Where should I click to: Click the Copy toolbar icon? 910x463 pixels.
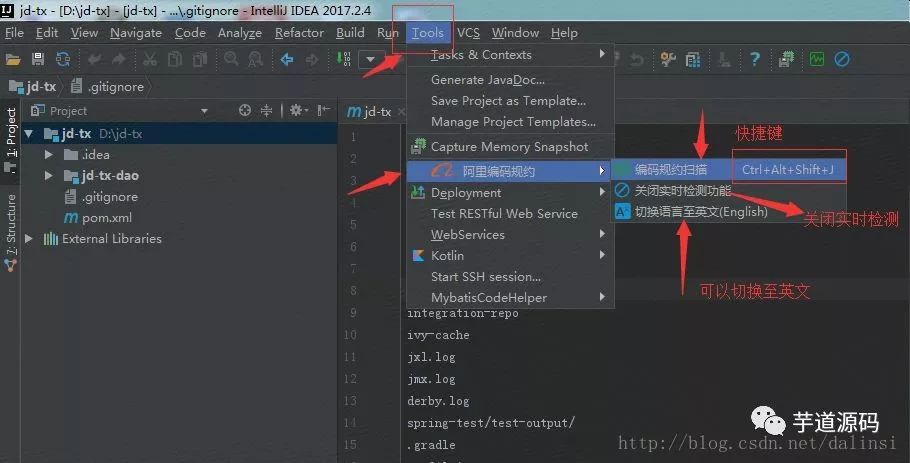coord(175,59)
